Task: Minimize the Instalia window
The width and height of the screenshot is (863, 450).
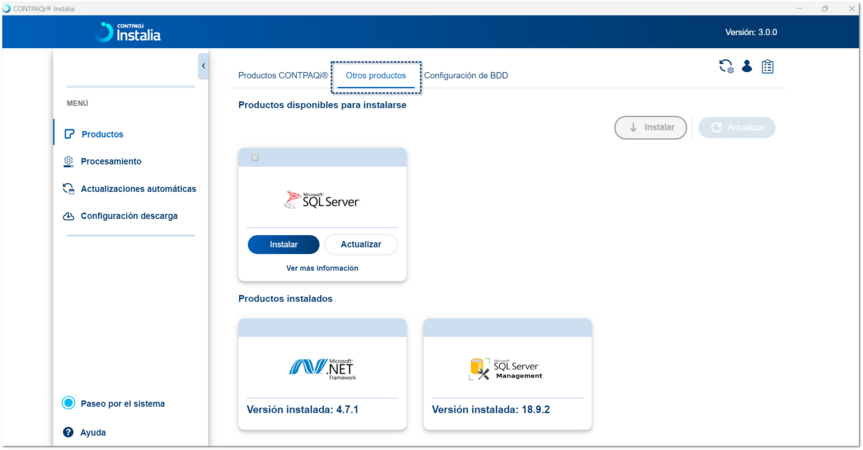Action: 799,8
